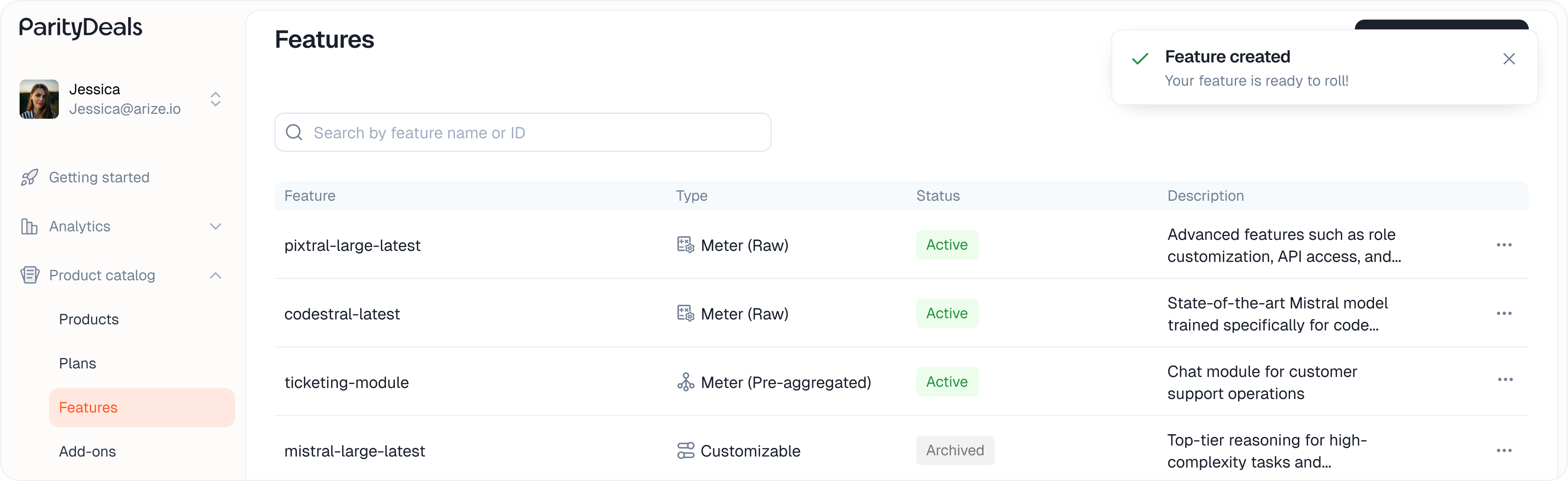Click the search magnifier icon
This screenshot has width=1568, height=481.
294,133
